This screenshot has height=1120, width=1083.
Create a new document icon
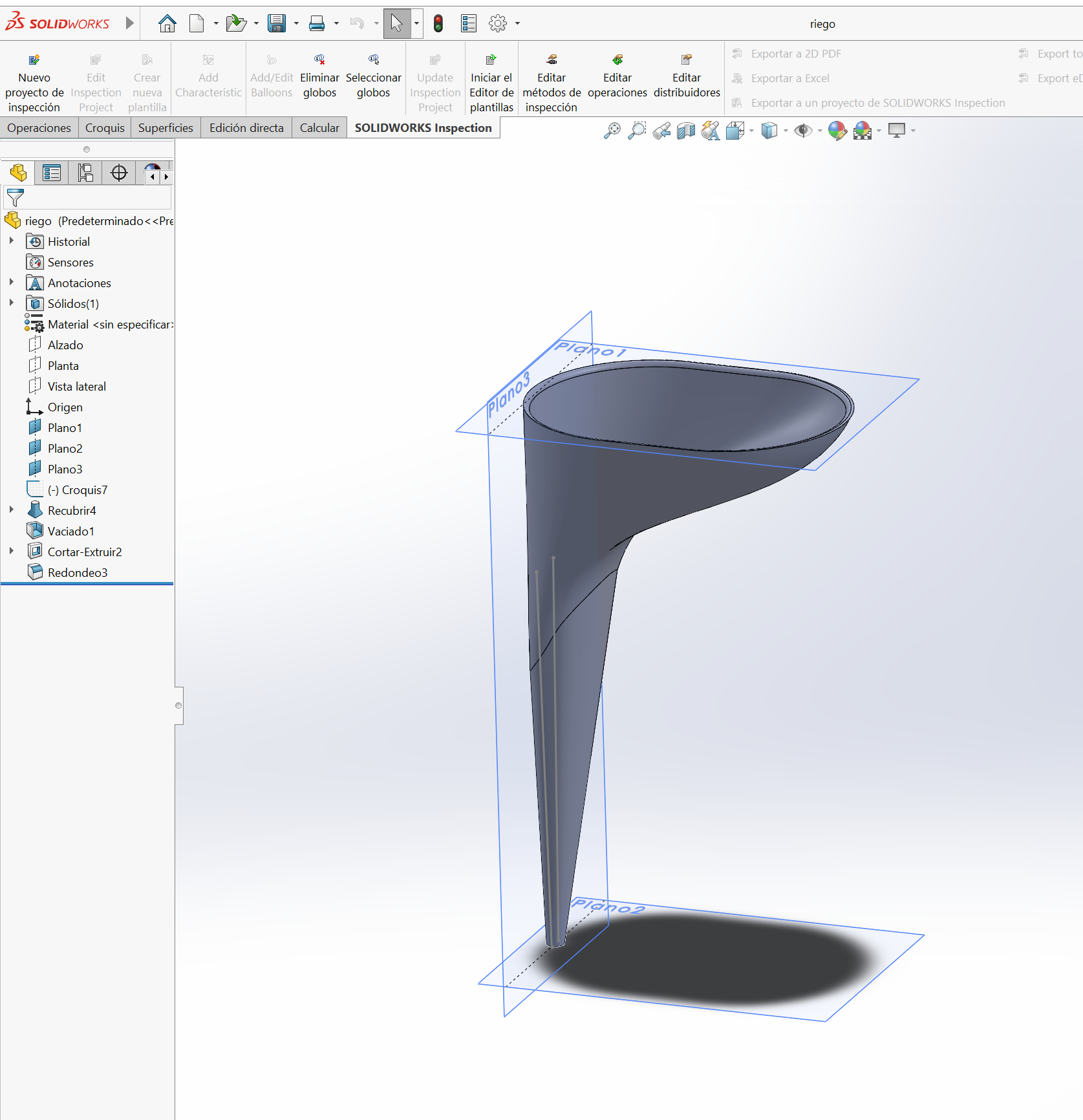197,24
